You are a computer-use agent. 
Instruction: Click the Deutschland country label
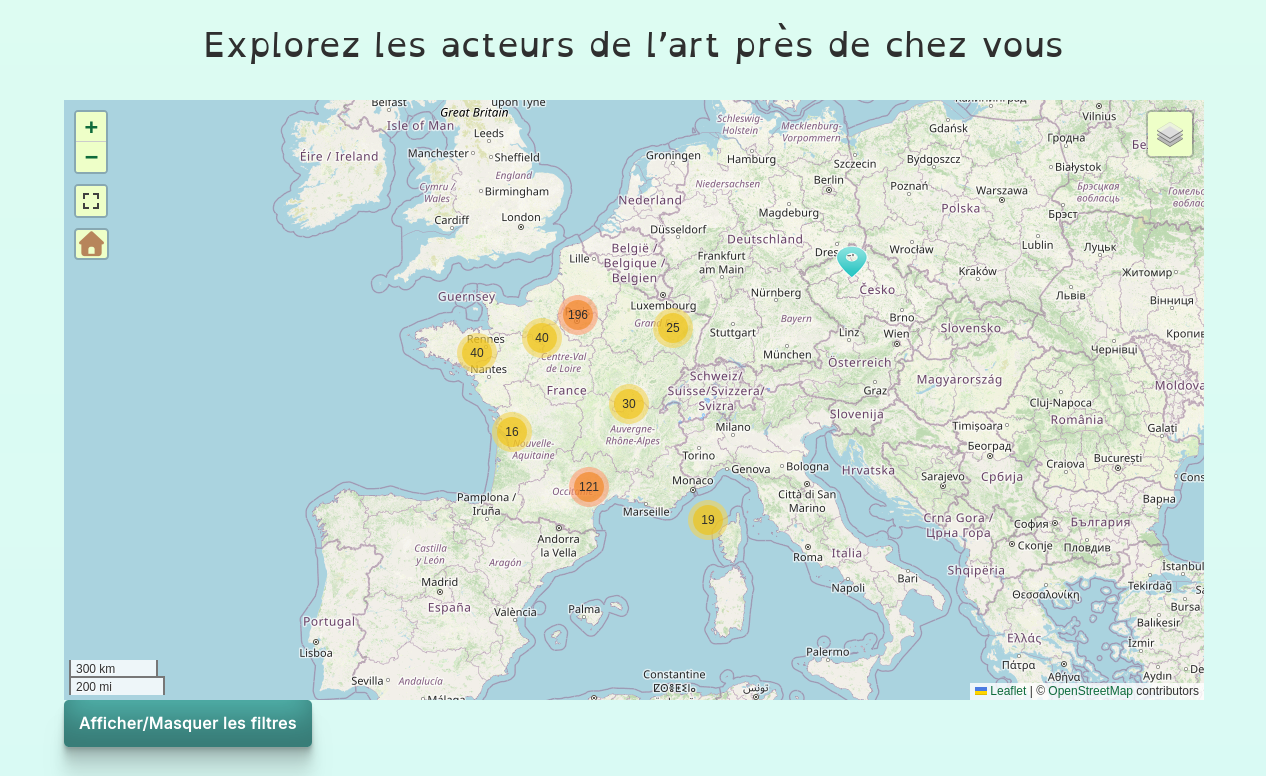(765, 239)
